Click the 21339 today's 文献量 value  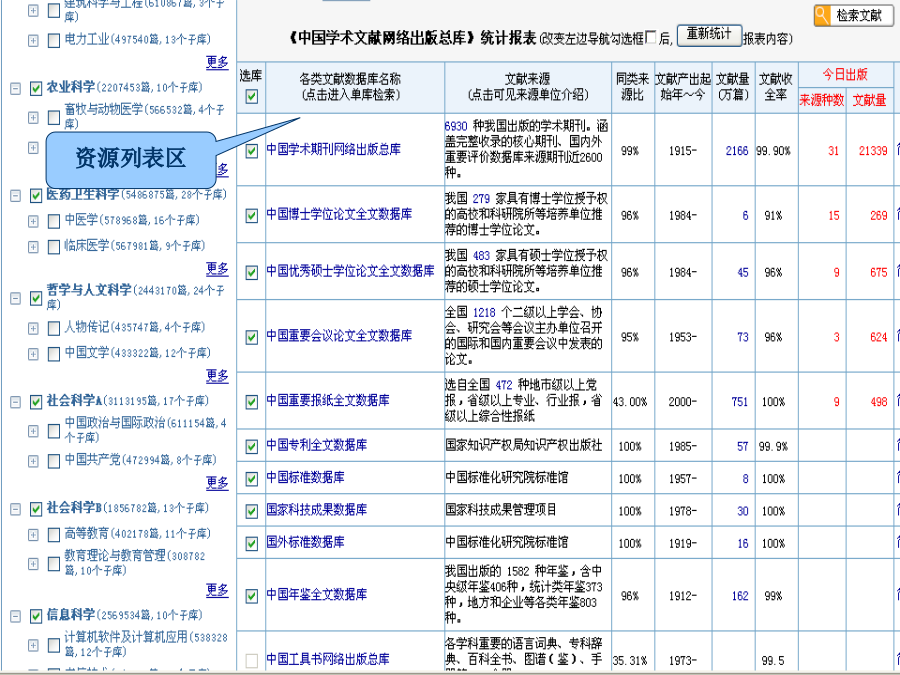tap(873, 151)
